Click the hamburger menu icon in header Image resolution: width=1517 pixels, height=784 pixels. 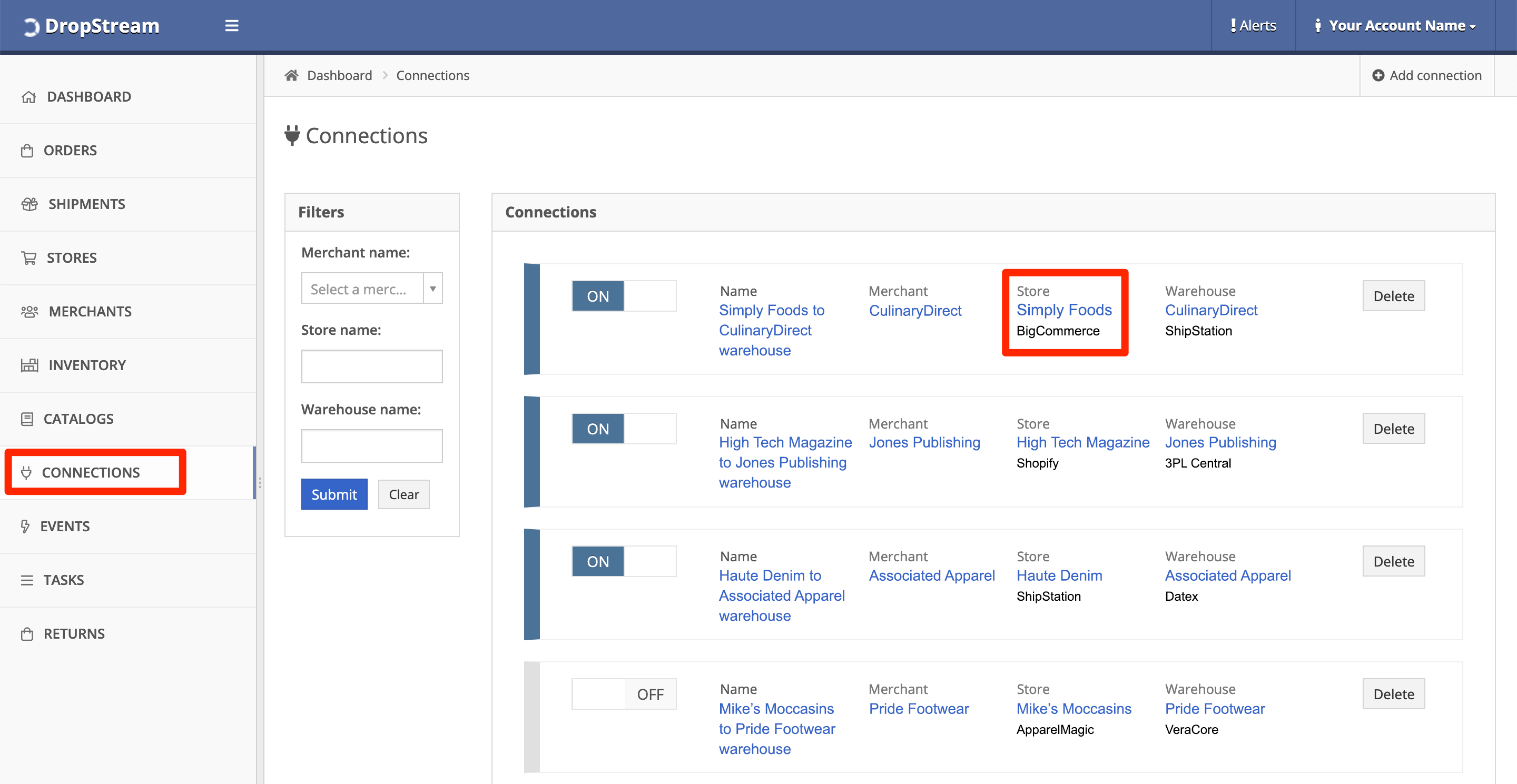pyautogui.click(x=231, y=26)
